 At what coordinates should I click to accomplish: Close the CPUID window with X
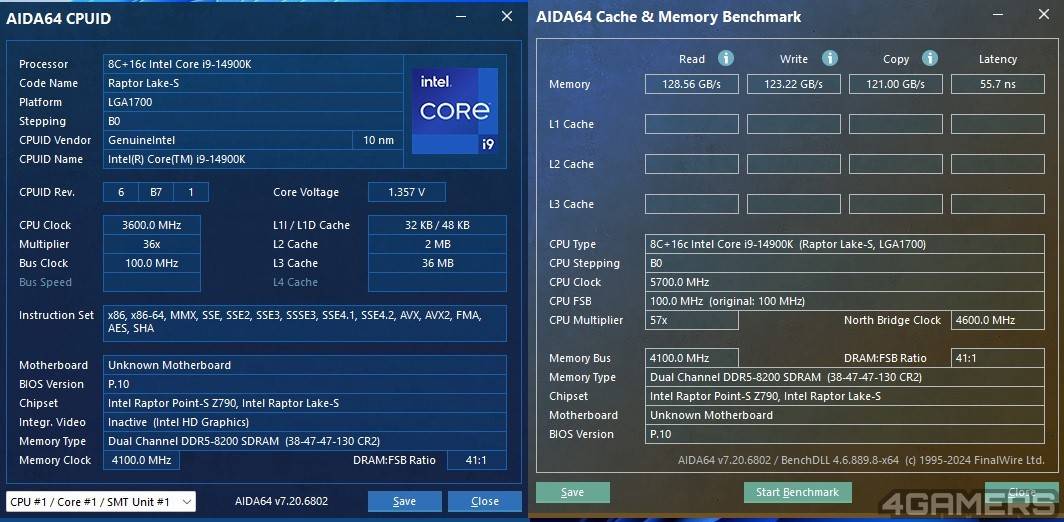click(507, 16)
